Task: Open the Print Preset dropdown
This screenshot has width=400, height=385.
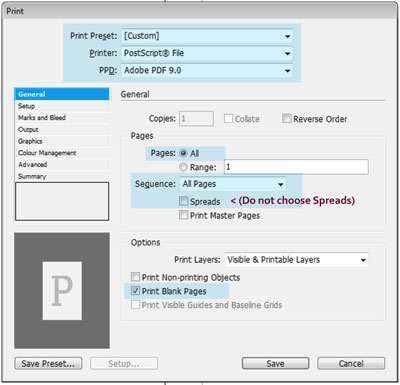Action: 207,36
